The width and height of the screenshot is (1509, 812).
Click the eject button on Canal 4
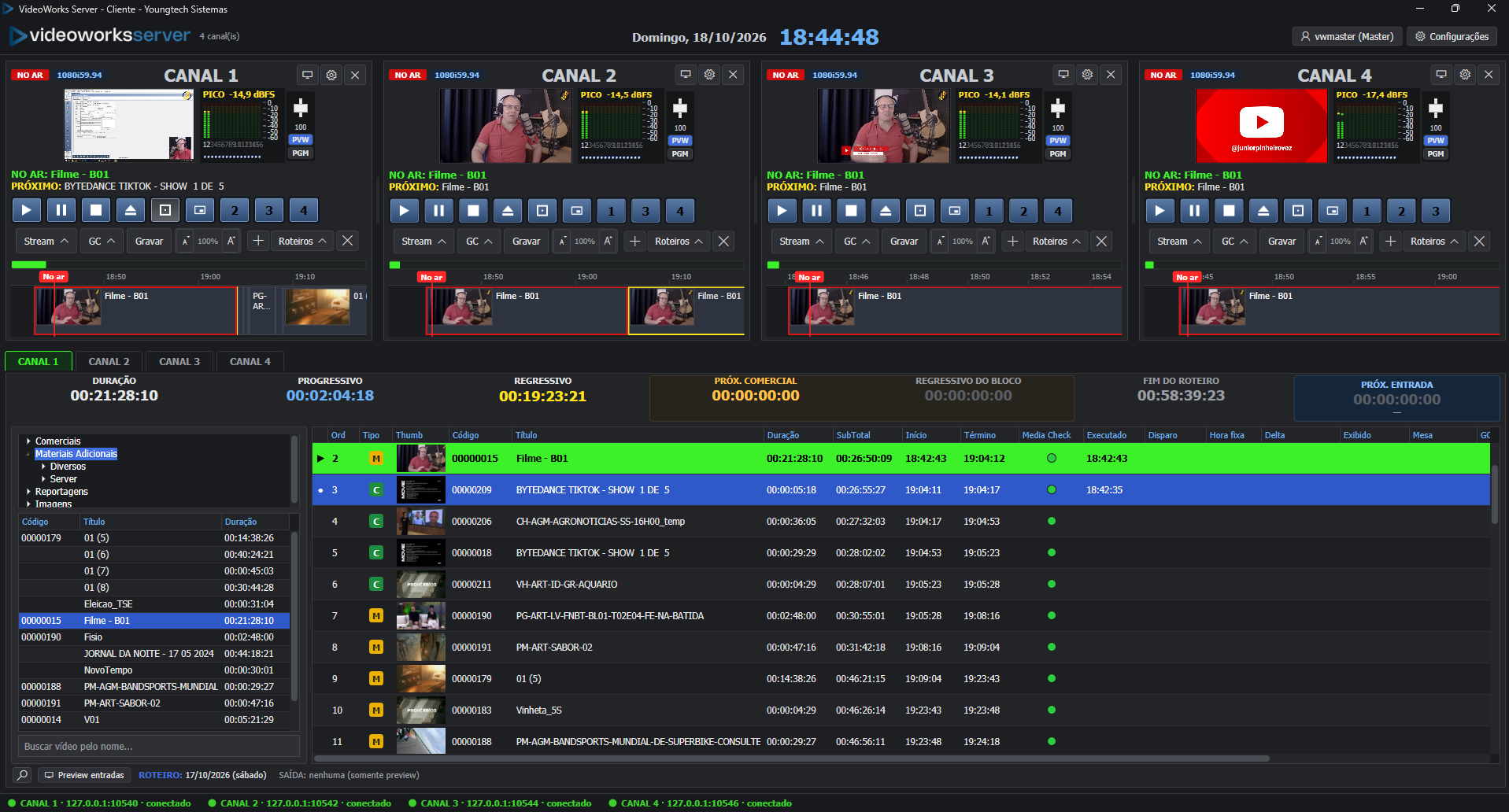coord(1263,211)
